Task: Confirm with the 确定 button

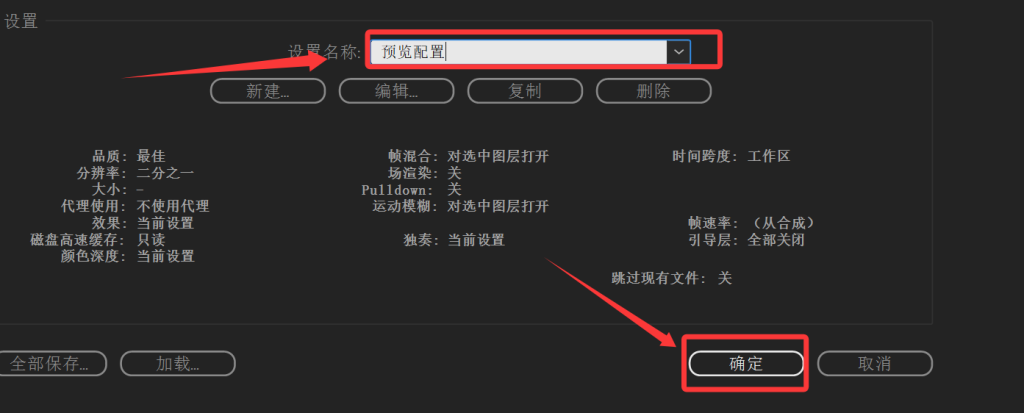Action: (746, 363)
